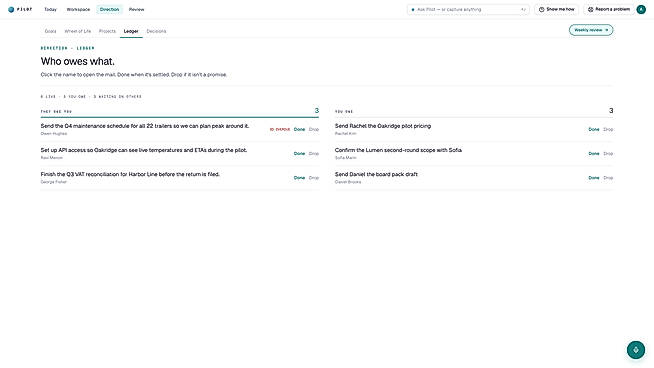Open the Workspace section

[78, 9]
